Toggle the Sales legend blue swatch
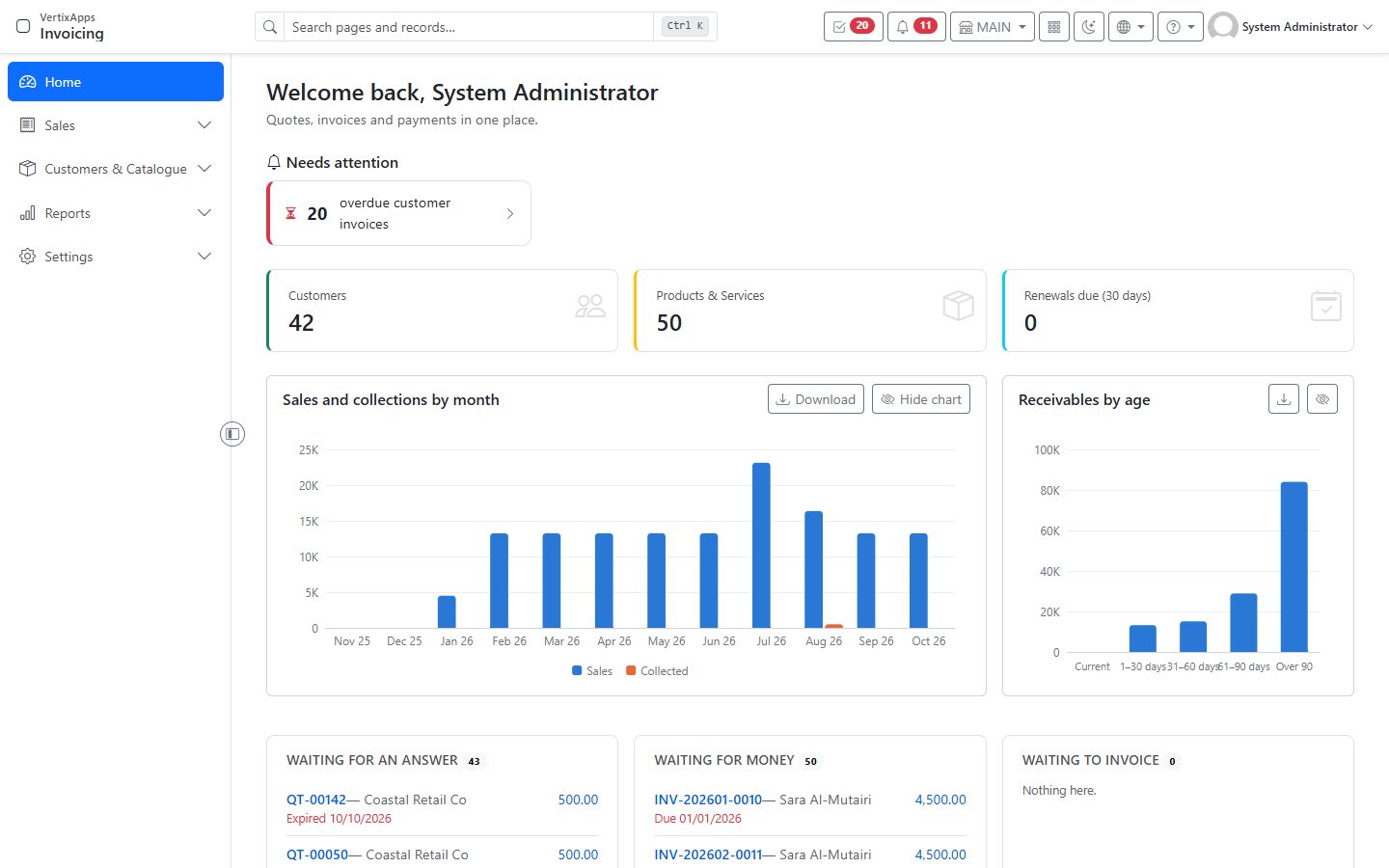The width and height of the screenshot is (1389, 868). (577, 670)
